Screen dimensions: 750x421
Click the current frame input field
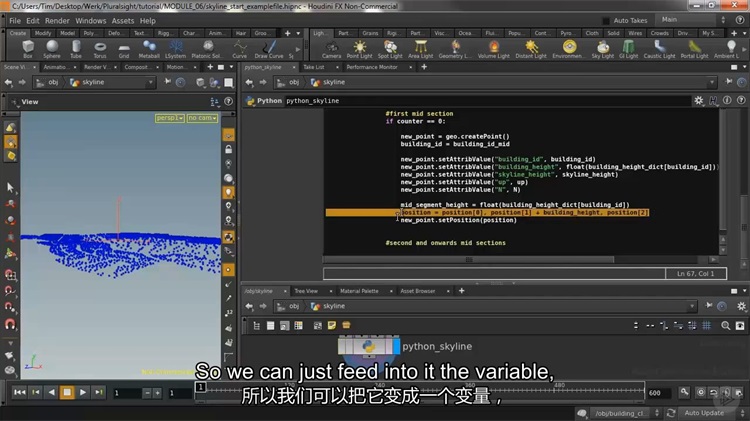(127, 393)
